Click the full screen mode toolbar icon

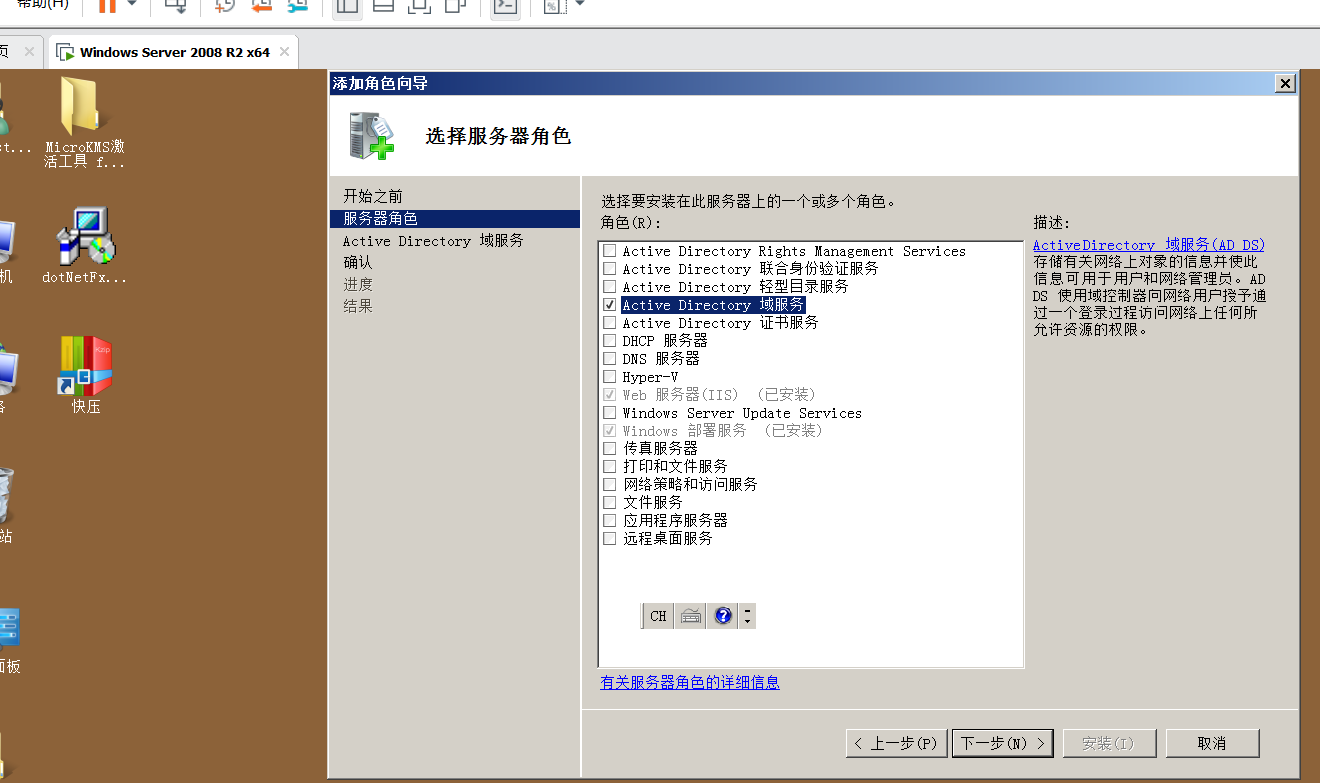click(x=419, y=5)
